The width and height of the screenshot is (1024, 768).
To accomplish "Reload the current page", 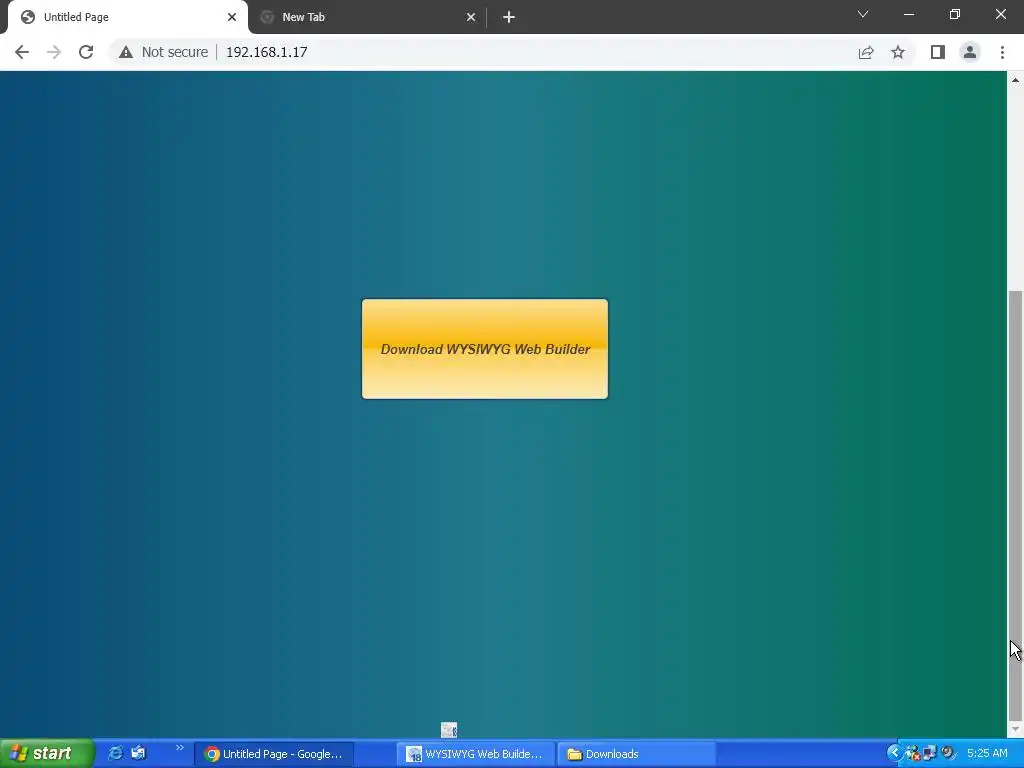I will [x=86, y=52].
